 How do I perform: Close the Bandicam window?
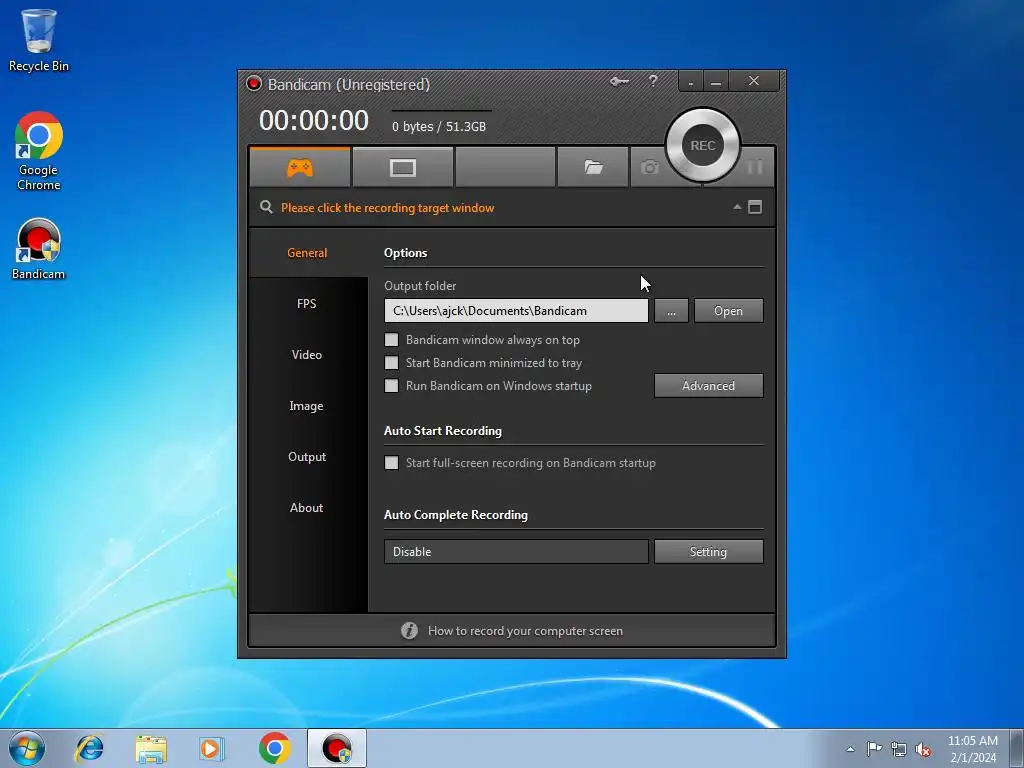coord(754,81)
